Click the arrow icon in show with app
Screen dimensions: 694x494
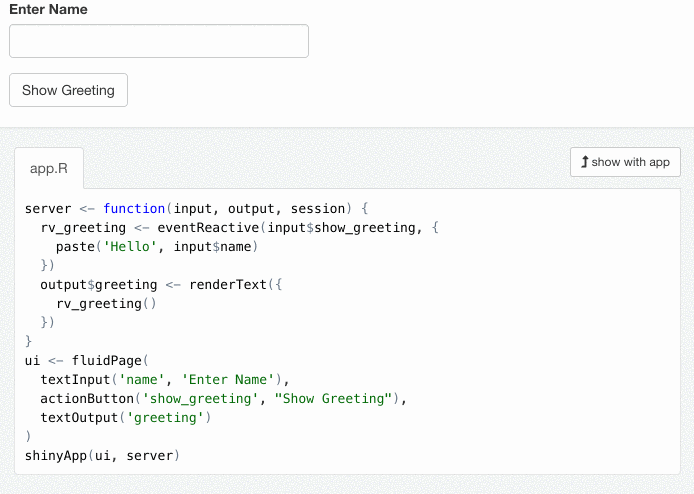point(584,162)
